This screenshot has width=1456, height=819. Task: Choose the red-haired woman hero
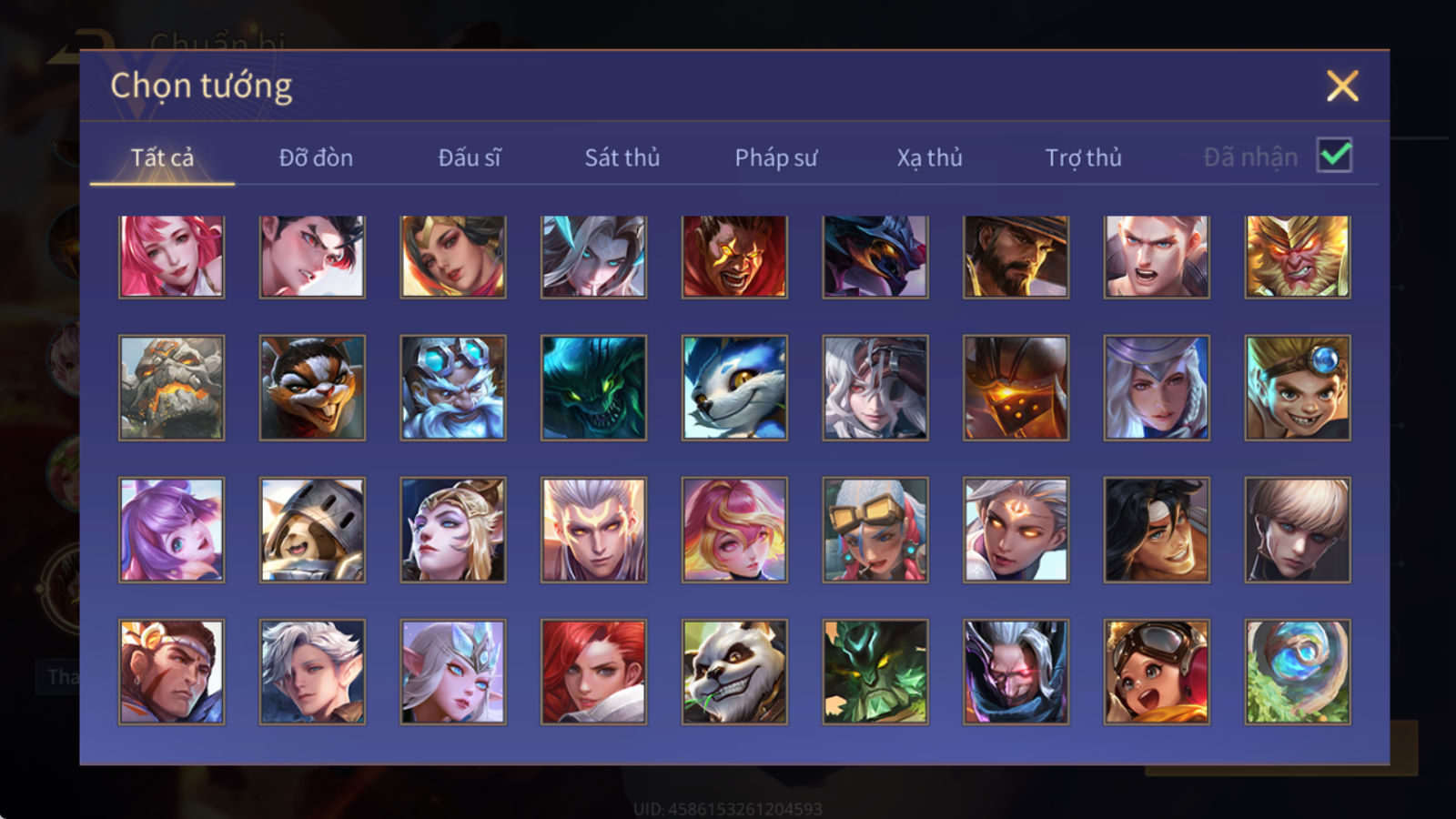[593, 672]
